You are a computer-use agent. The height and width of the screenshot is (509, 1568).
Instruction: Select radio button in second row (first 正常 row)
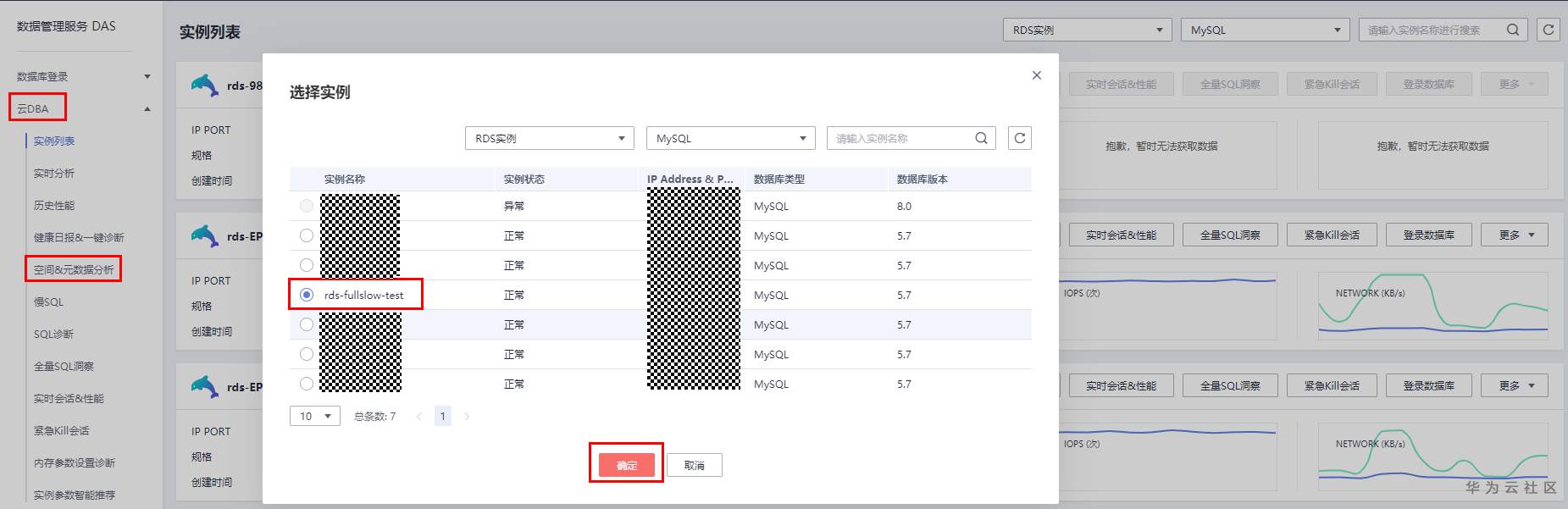pos(307,235)
